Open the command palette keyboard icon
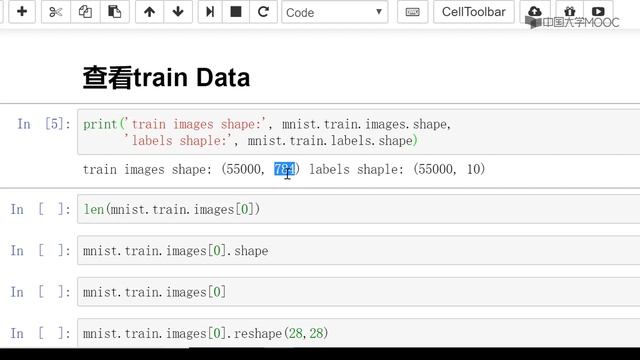640x360 pixels. [412, 12]
